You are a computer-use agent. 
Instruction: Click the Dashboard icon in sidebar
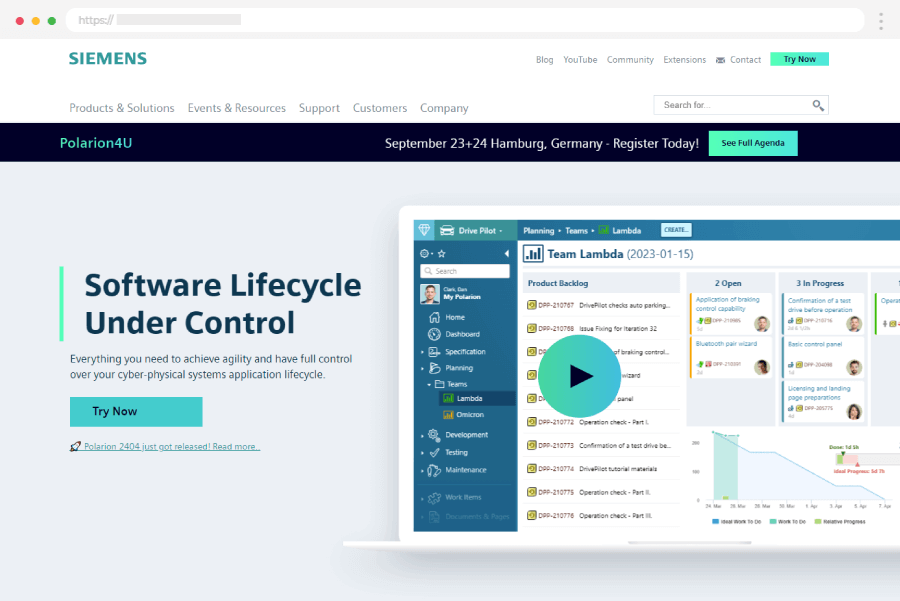pyautogui.click(x=434, y=334)
